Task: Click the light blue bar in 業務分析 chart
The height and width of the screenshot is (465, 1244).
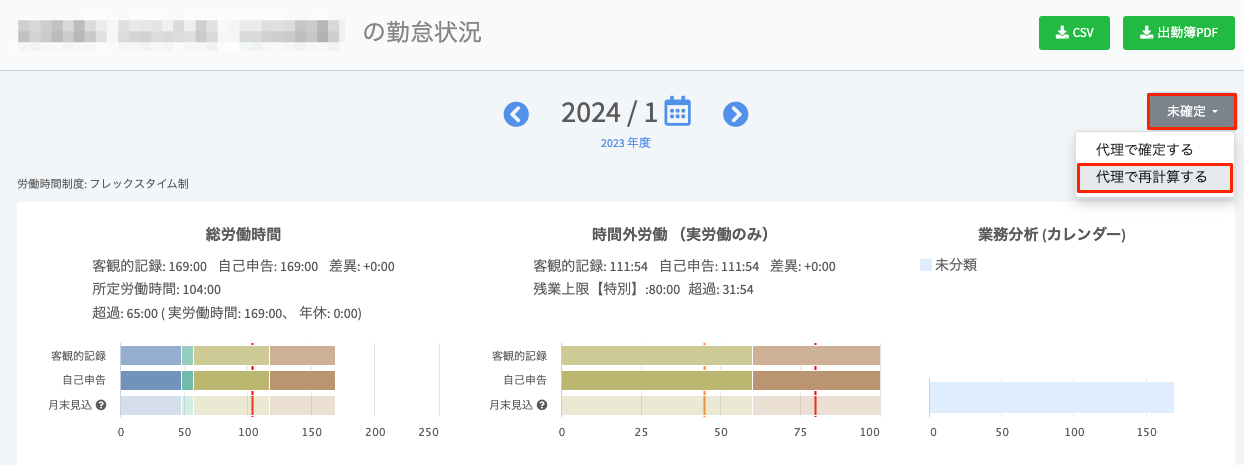Action: coord(1050,397)
